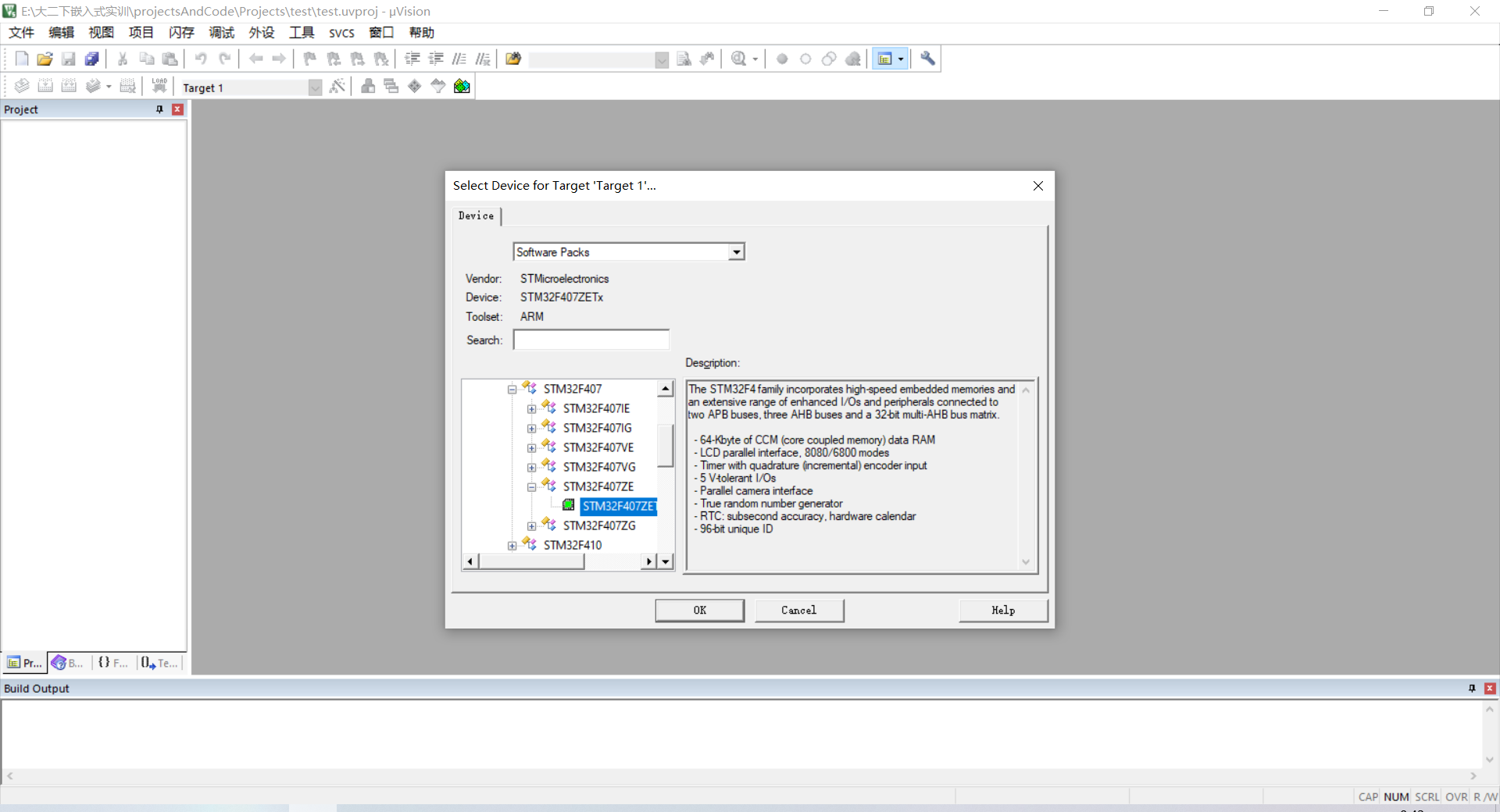
Task: Click the Translate file icon
Action: click(22, 86)
